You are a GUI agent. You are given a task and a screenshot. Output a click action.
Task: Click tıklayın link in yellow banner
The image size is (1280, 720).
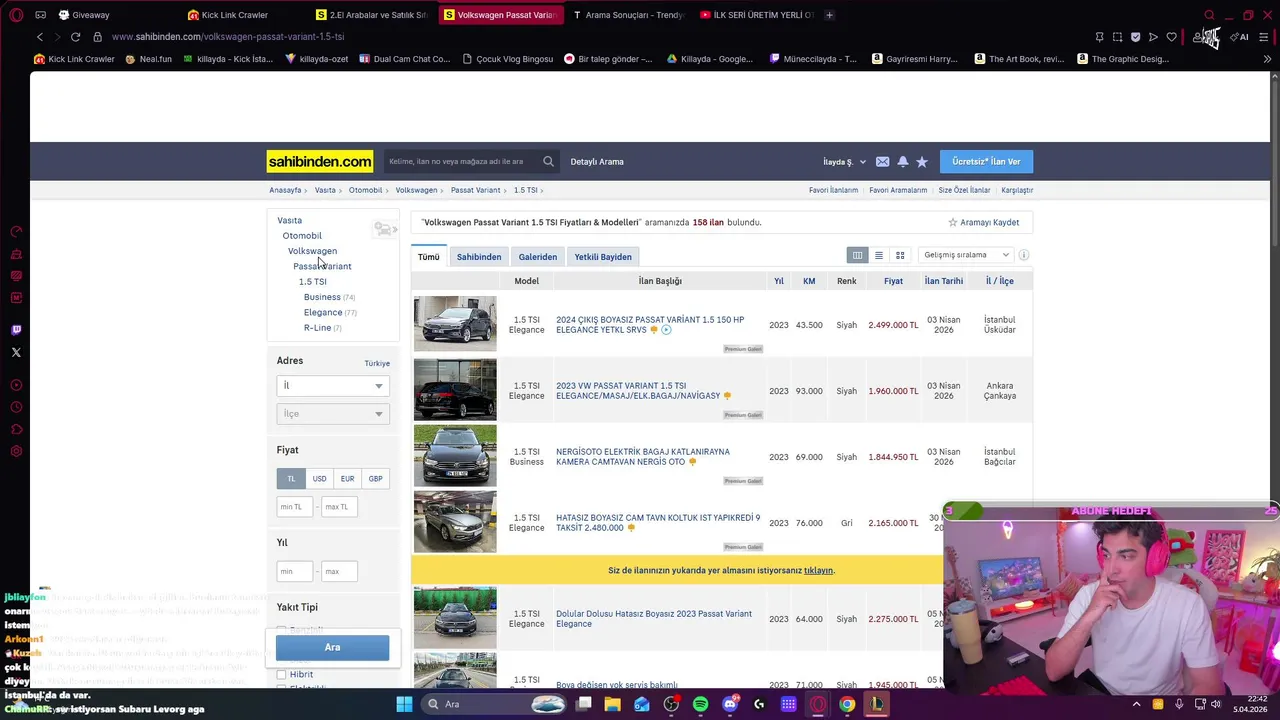[818, 570]
